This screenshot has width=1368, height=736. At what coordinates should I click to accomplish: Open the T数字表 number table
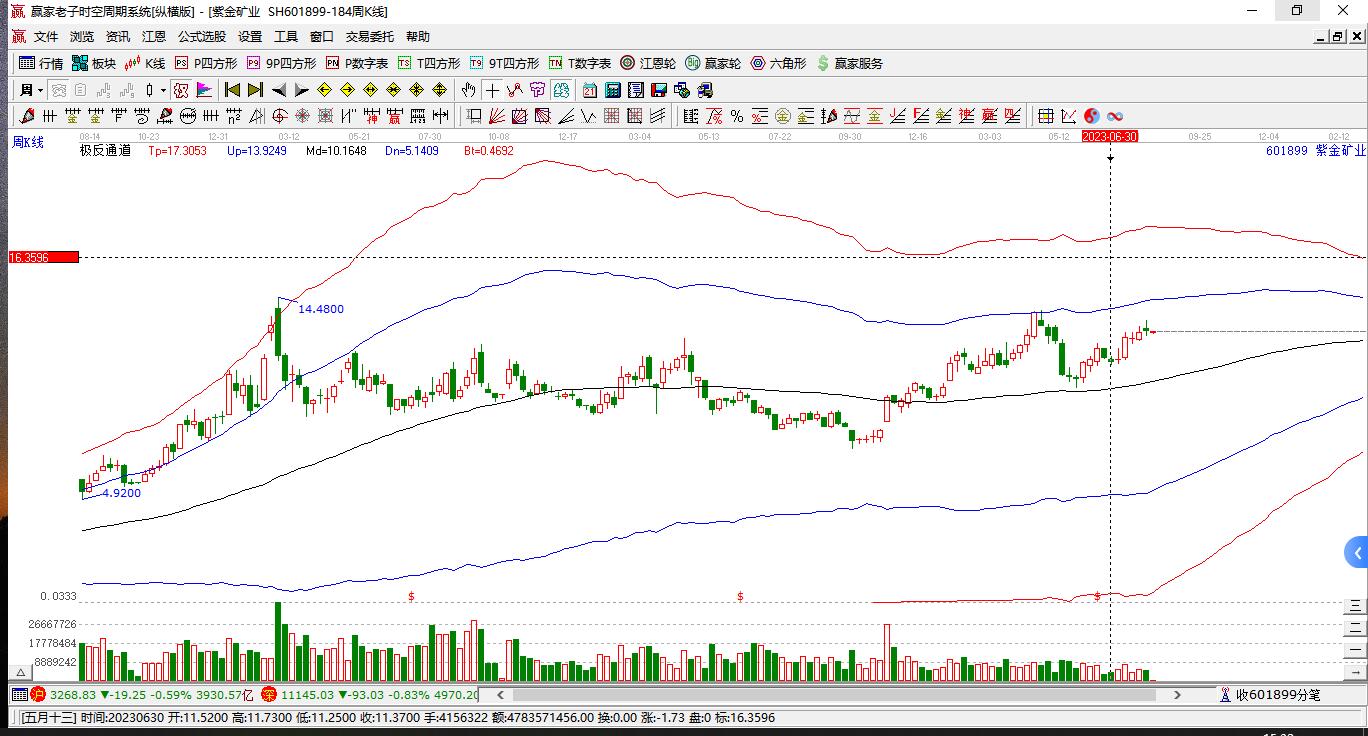coord(580,63)
